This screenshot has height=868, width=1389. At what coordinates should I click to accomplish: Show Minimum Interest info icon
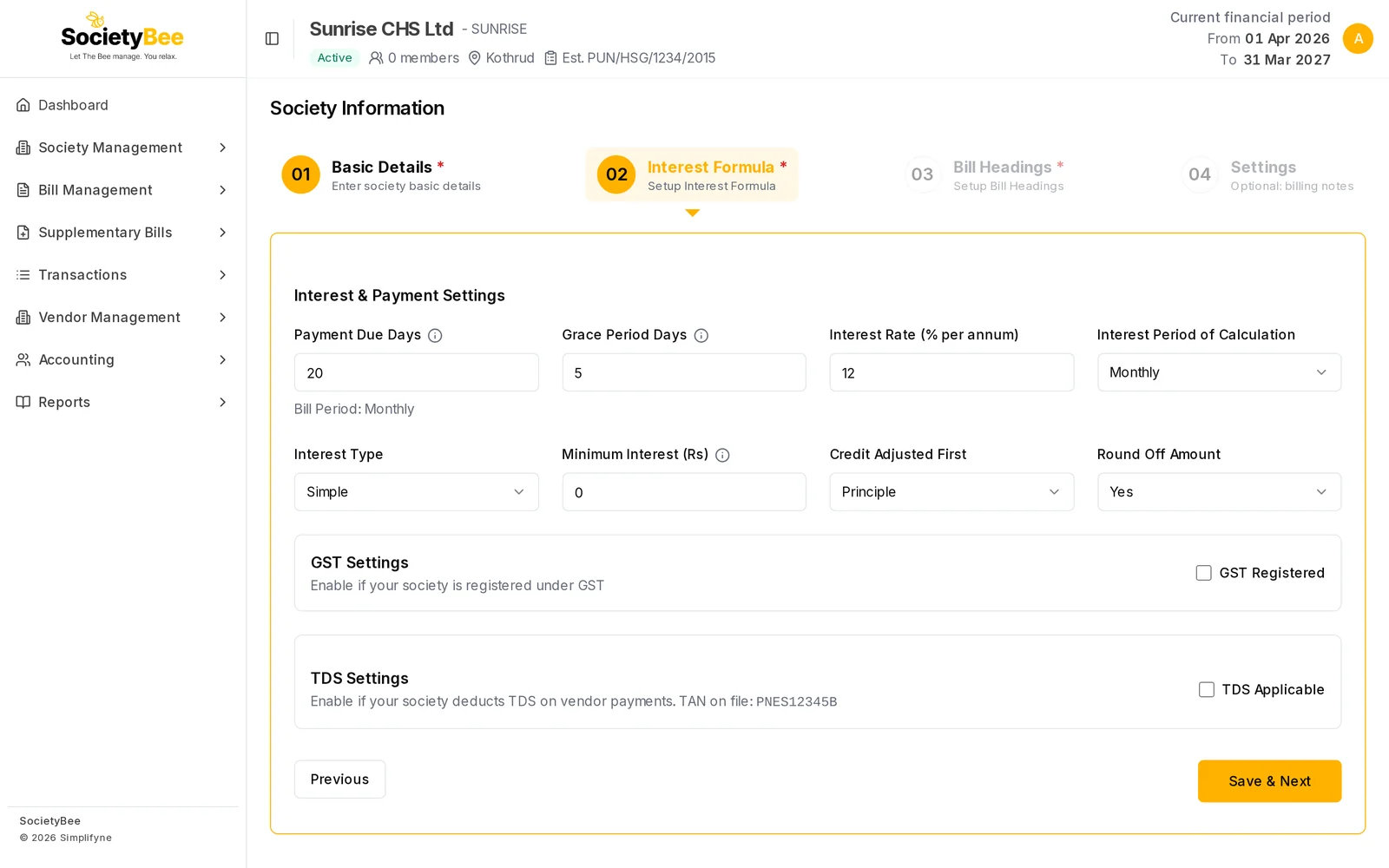[722, 455]
